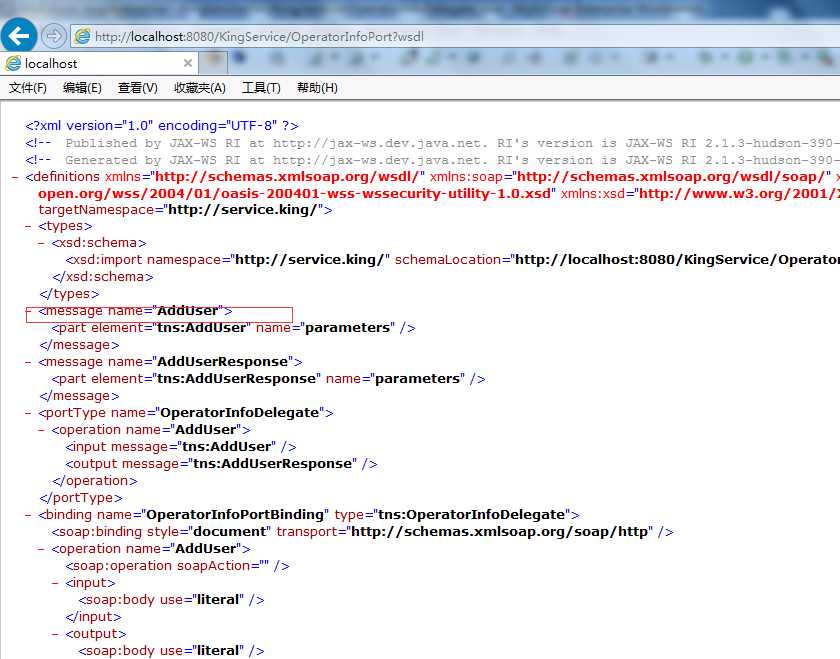
Task: Click soap:body use="literal" under output
Action: 171,651
